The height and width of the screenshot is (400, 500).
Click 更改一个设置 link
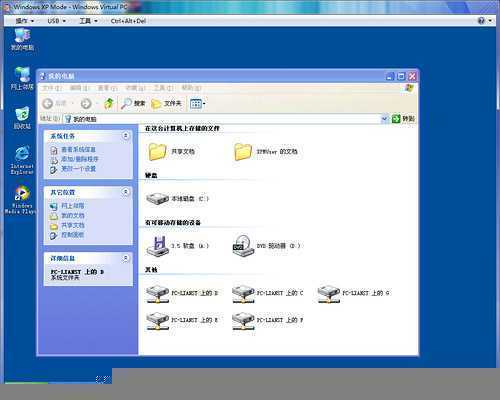pyautogui.click(x=78, y=169)
